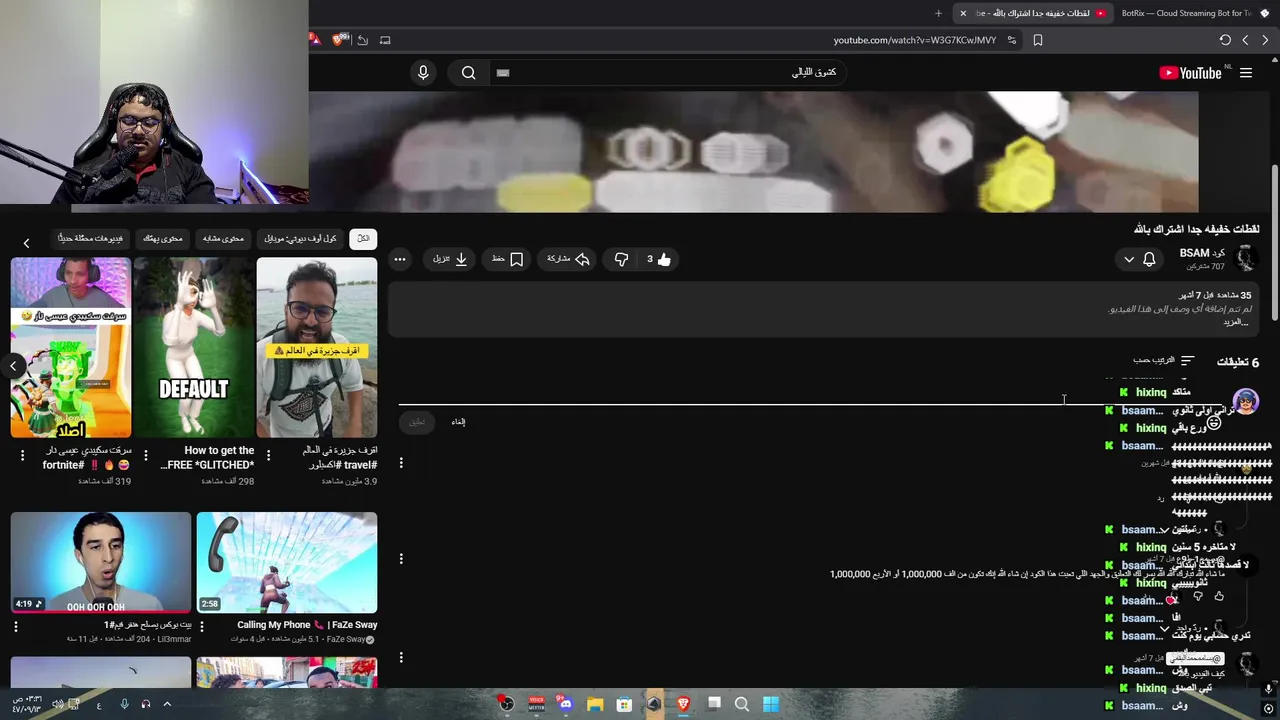1280x720 pixels.
Task: Open the three-dot more actions menu below the video
Action: tap(400, 259)
